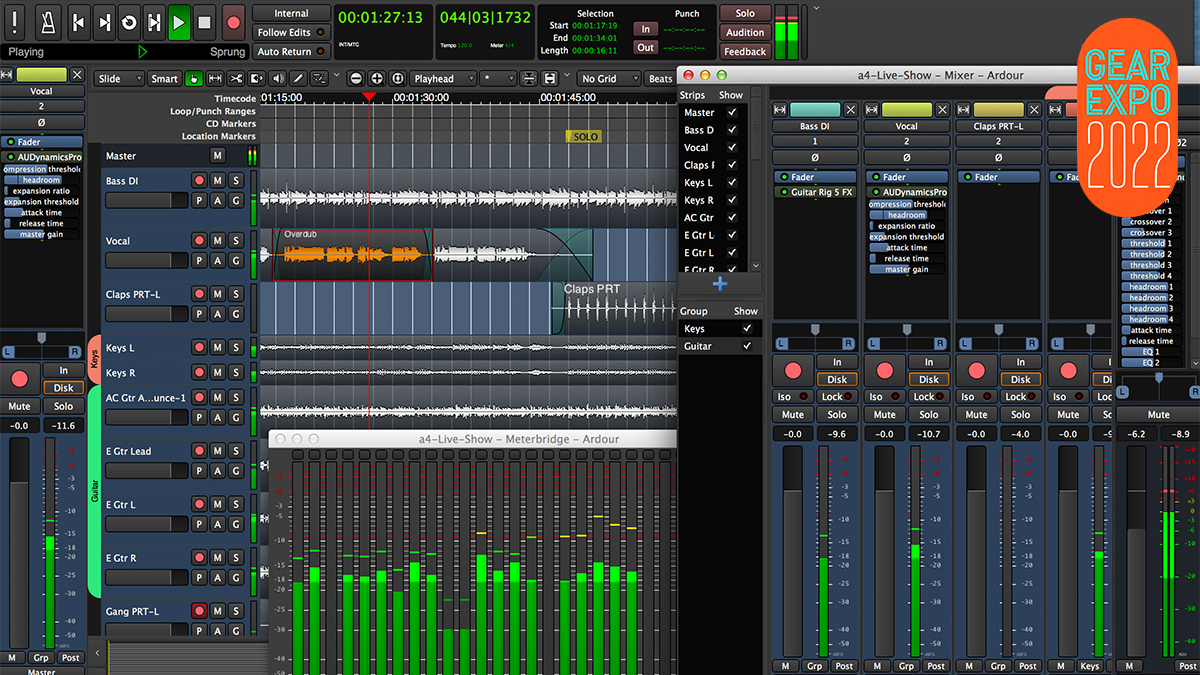Uncheck Guitar group Show checkbox
This screenshot has width=1200, height=675.
[746, 346]
